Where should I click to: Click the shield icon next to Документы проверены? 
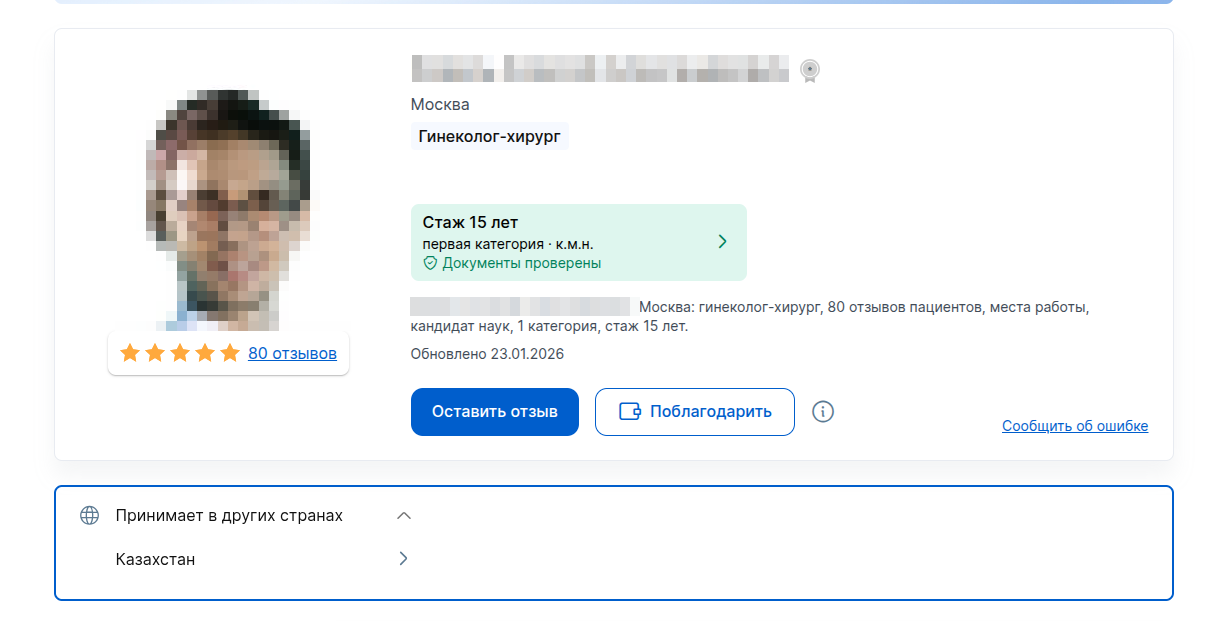430,264
